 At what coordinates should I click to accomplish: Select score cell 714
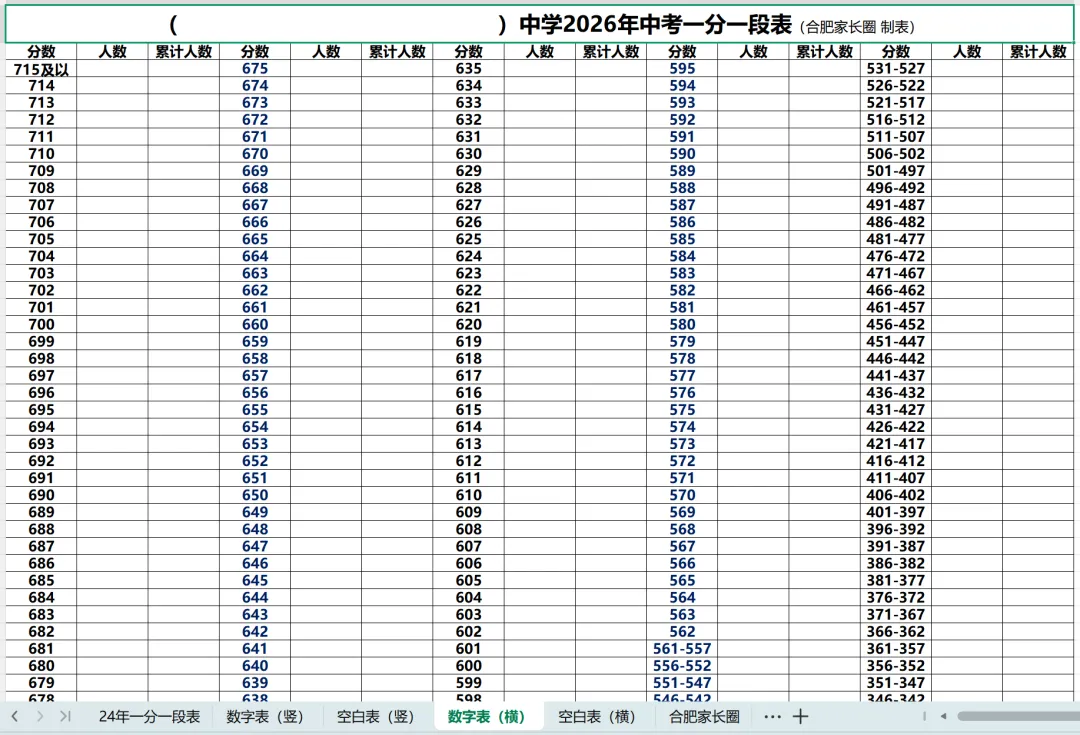coord(41,85)
